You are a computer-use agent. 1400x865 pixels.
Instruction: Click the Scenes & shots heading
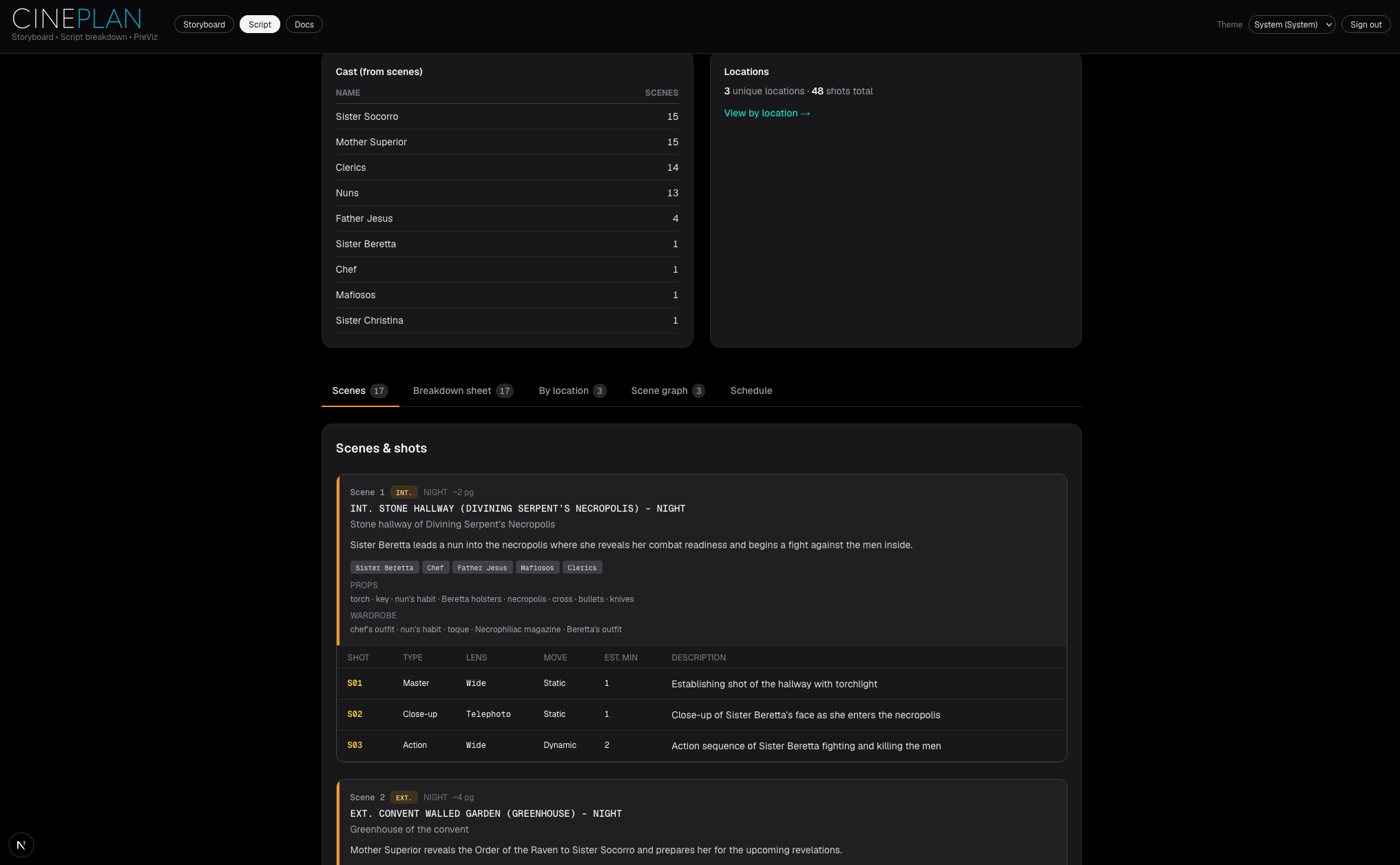[x=381, y=448]
